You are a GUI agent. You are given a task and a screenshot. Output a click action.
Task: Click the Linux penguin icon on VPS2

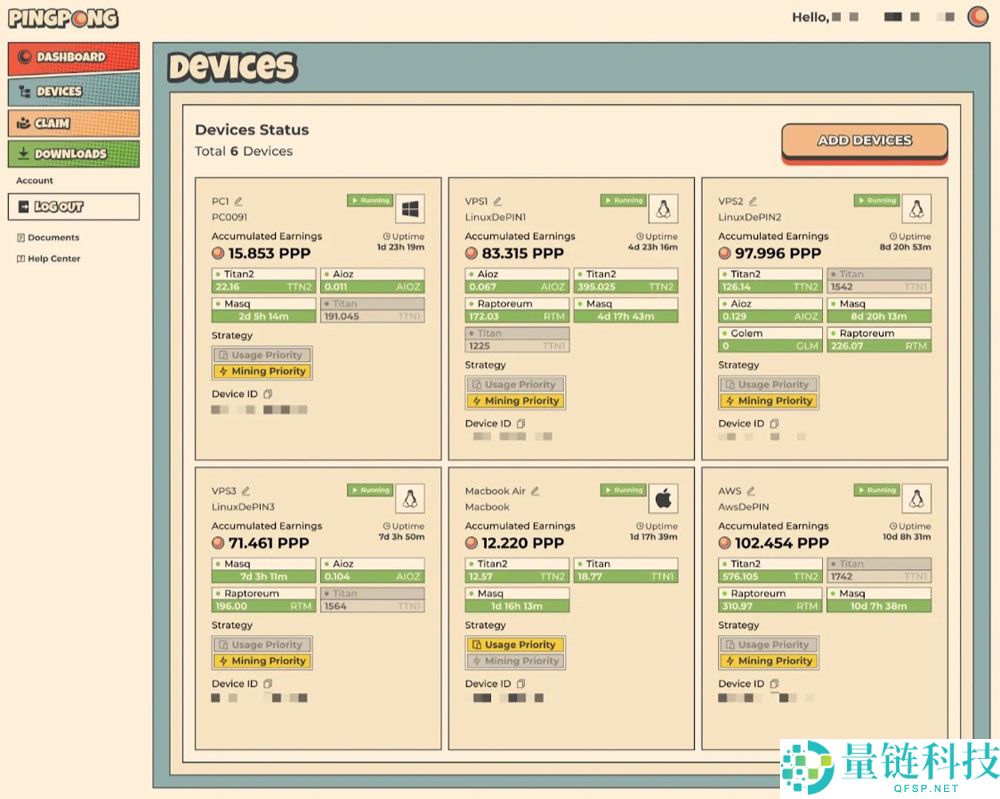tap(916, 209)
